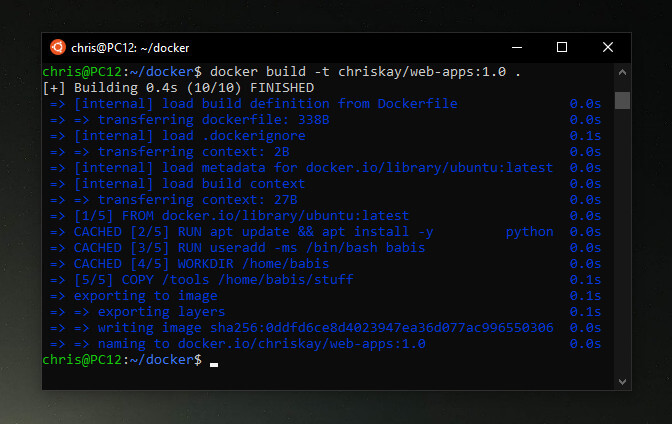The image size is (672, 424).
Task: Click the writing image sha256 hash line
Action: tap(325, 328)
